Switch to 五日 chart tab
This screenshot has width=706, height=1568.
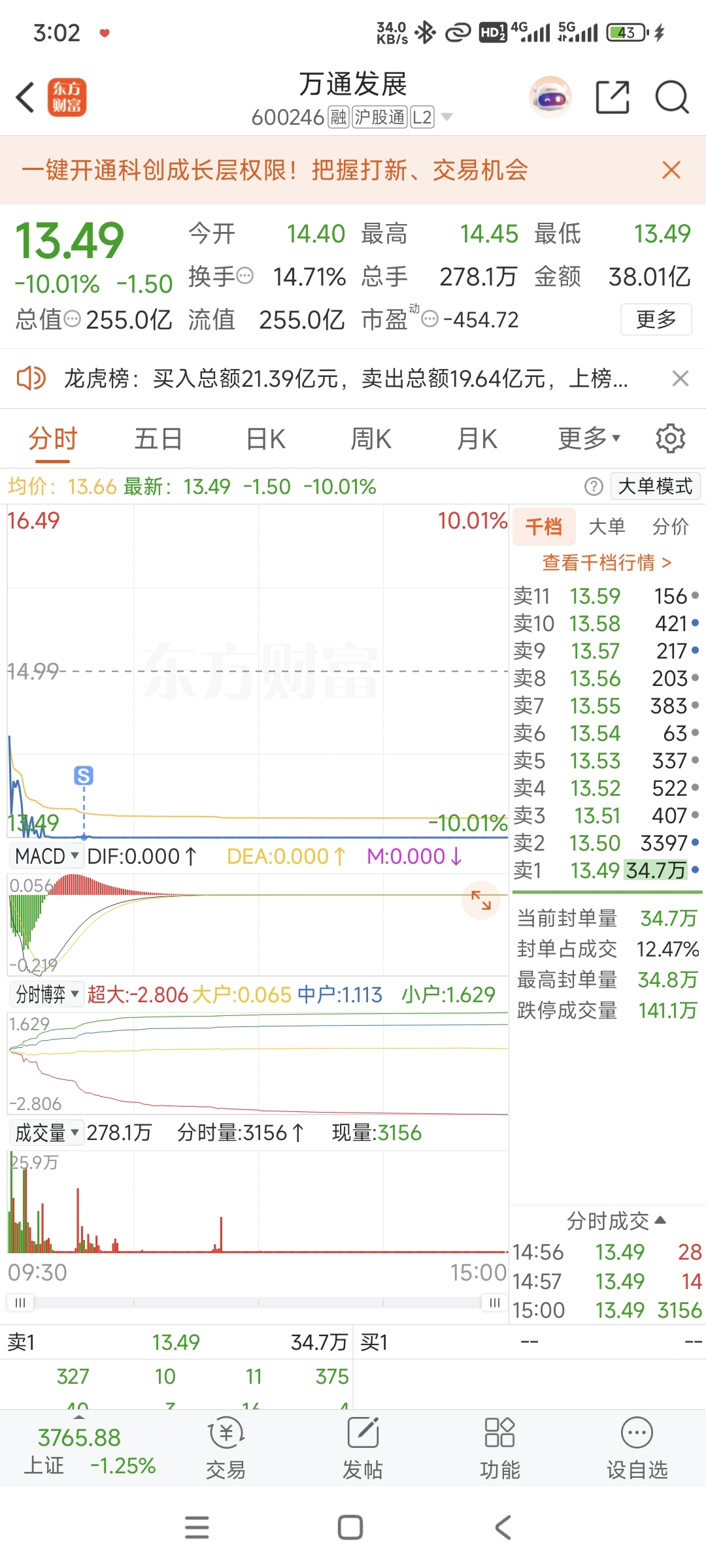[x=158, y=438]
